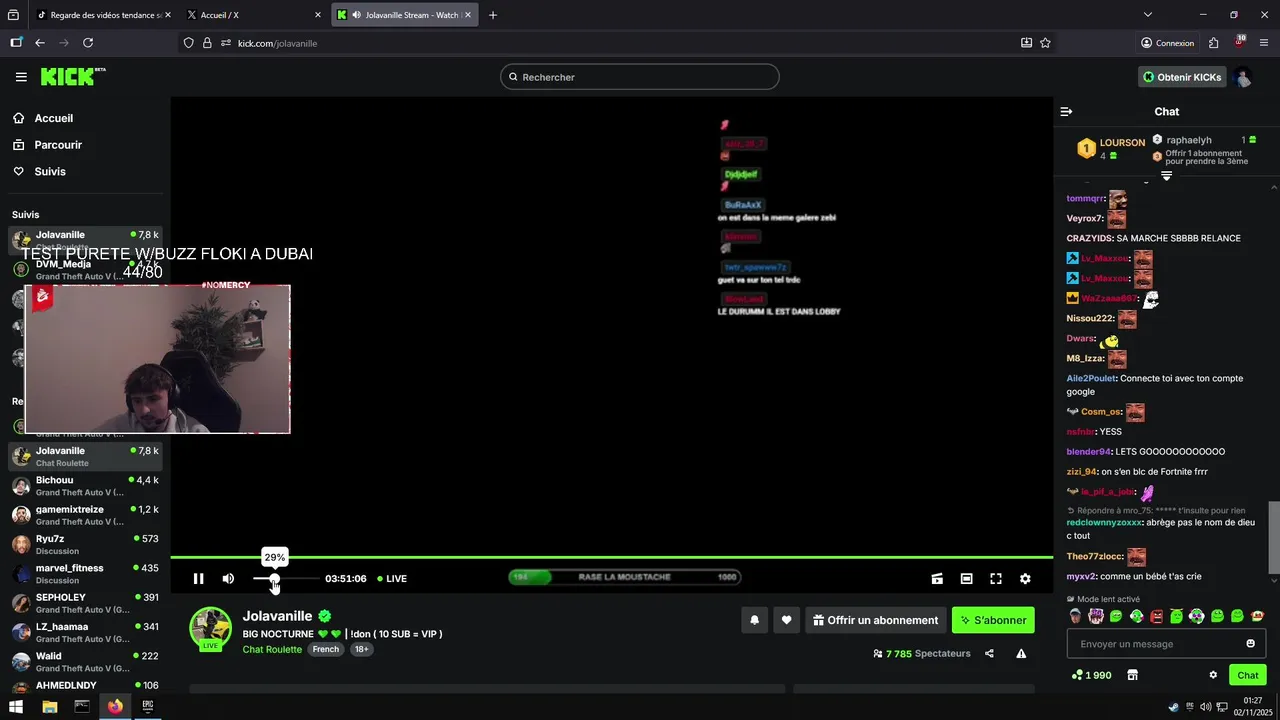
Task: Insert the red angry face quick emote
Action: point(1156,616)
